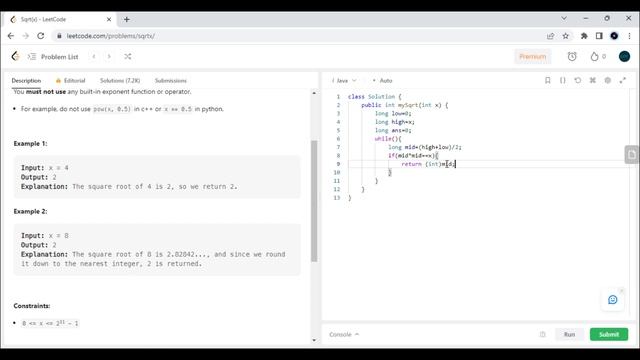Open a new browser tab

(127, 19)
